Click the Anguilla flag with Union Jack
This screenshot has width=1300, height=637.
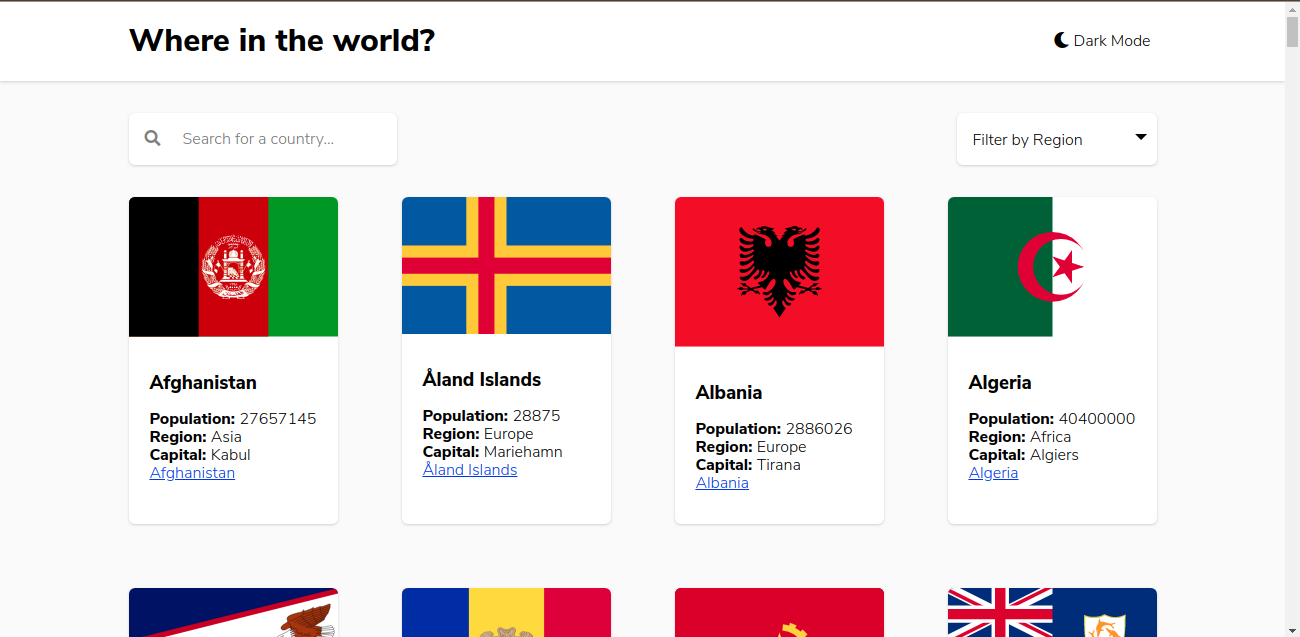pyautogui.click(x=1052, y=612)
